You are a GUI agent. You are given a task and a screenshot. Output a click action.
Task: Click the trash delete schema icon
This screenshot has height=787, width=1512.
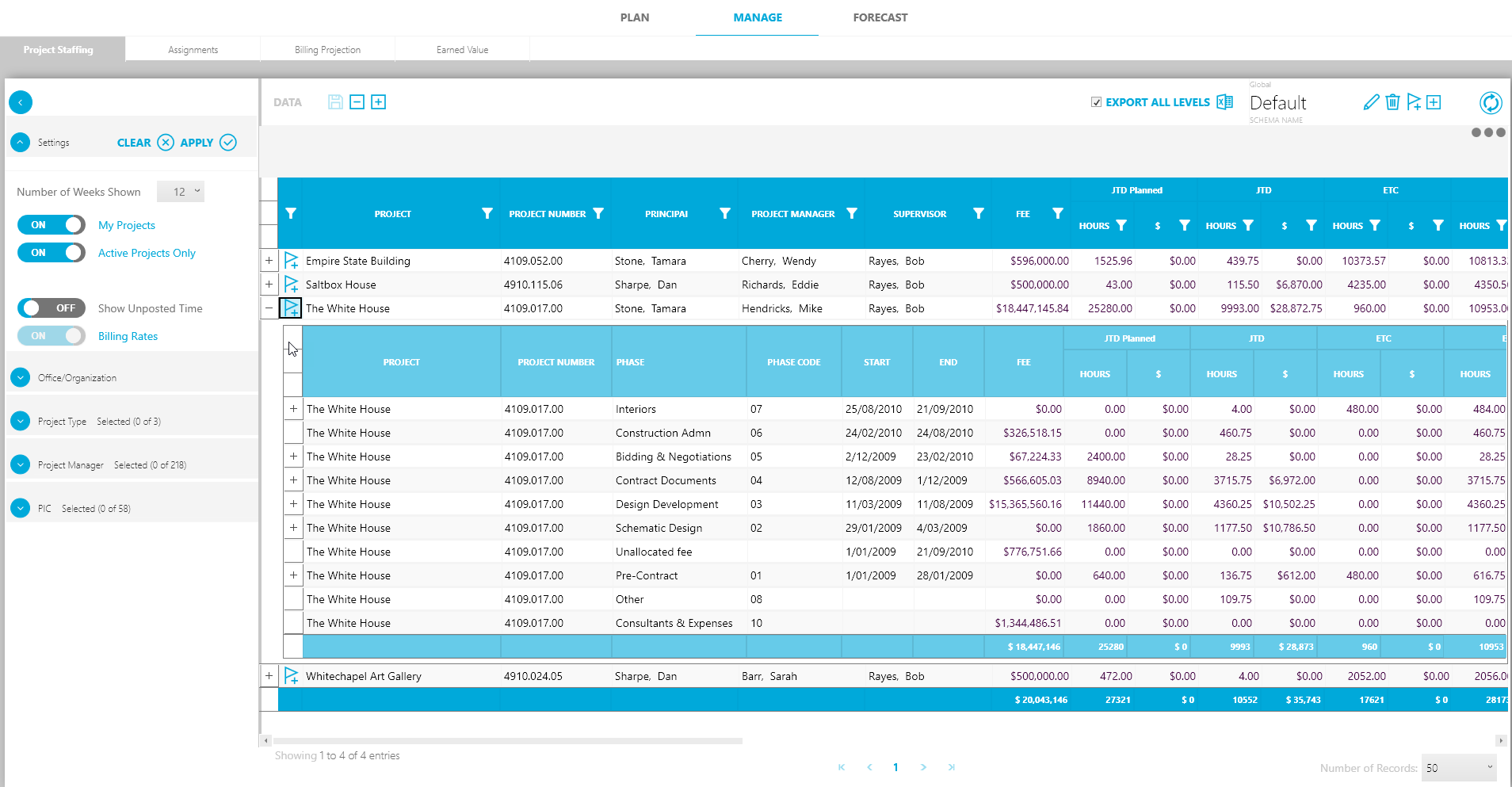[x=1392, y=102]
